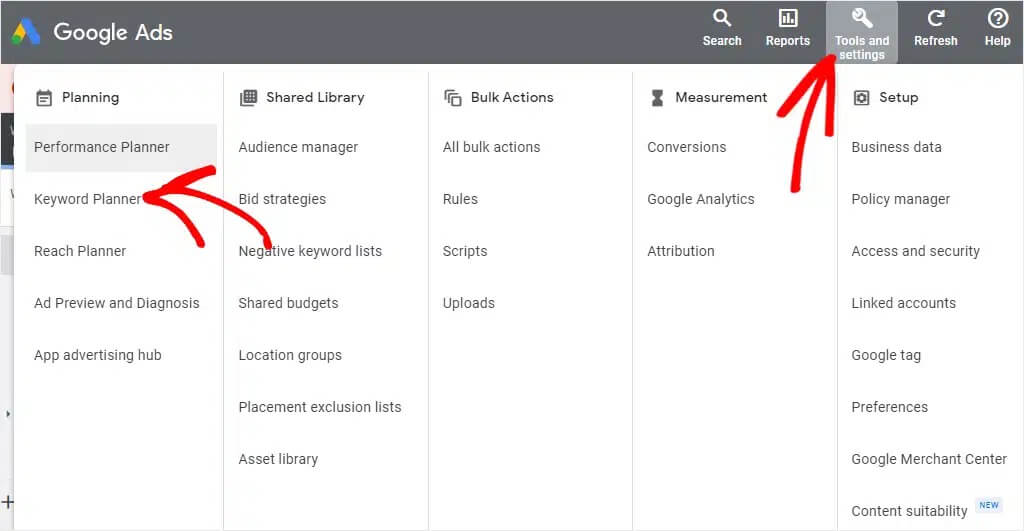Screen dimensions: 1024x531
Task: Click the Bulk Actions heading
Action: pos(512,98)
